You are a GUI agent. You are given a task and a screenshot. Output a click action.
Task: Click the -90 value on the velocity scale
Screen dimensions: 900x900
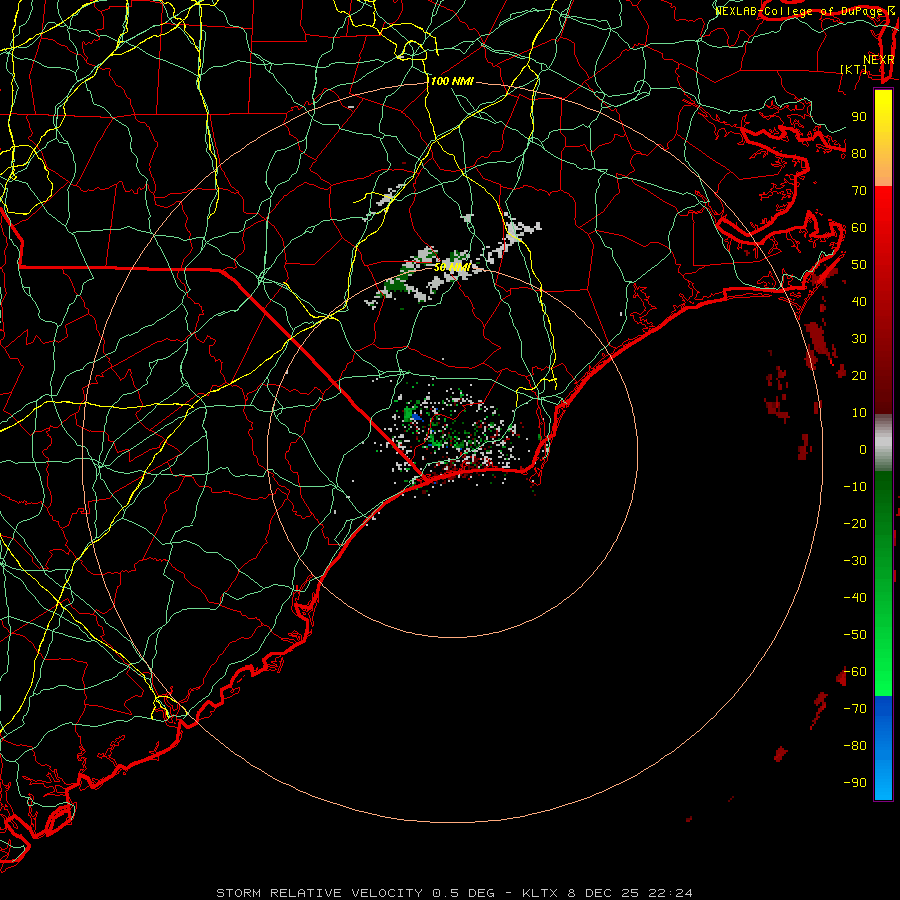(855, 783)
